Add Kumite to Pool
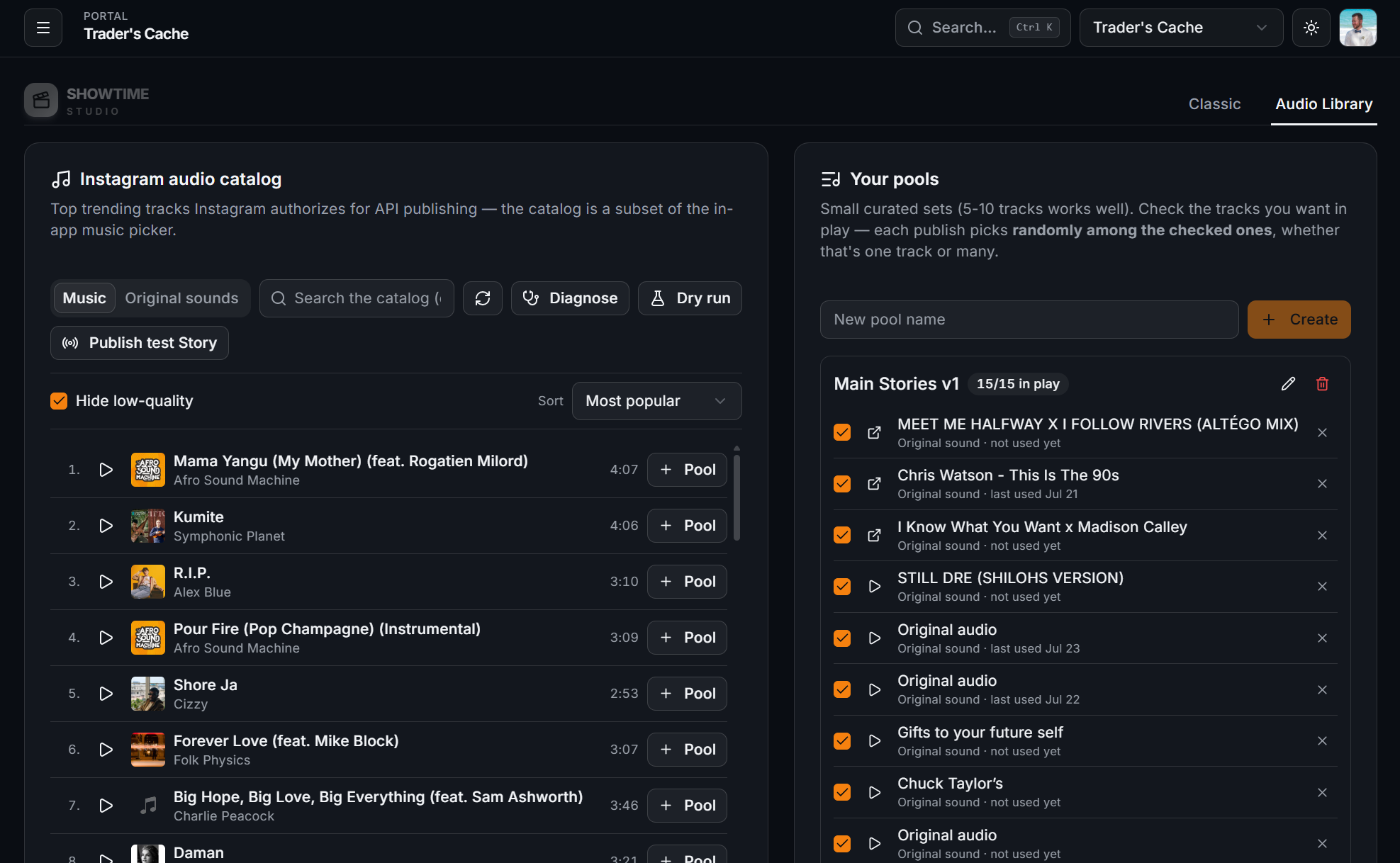Viewport: 1400px width, 863px height. (x=687, y=526)
